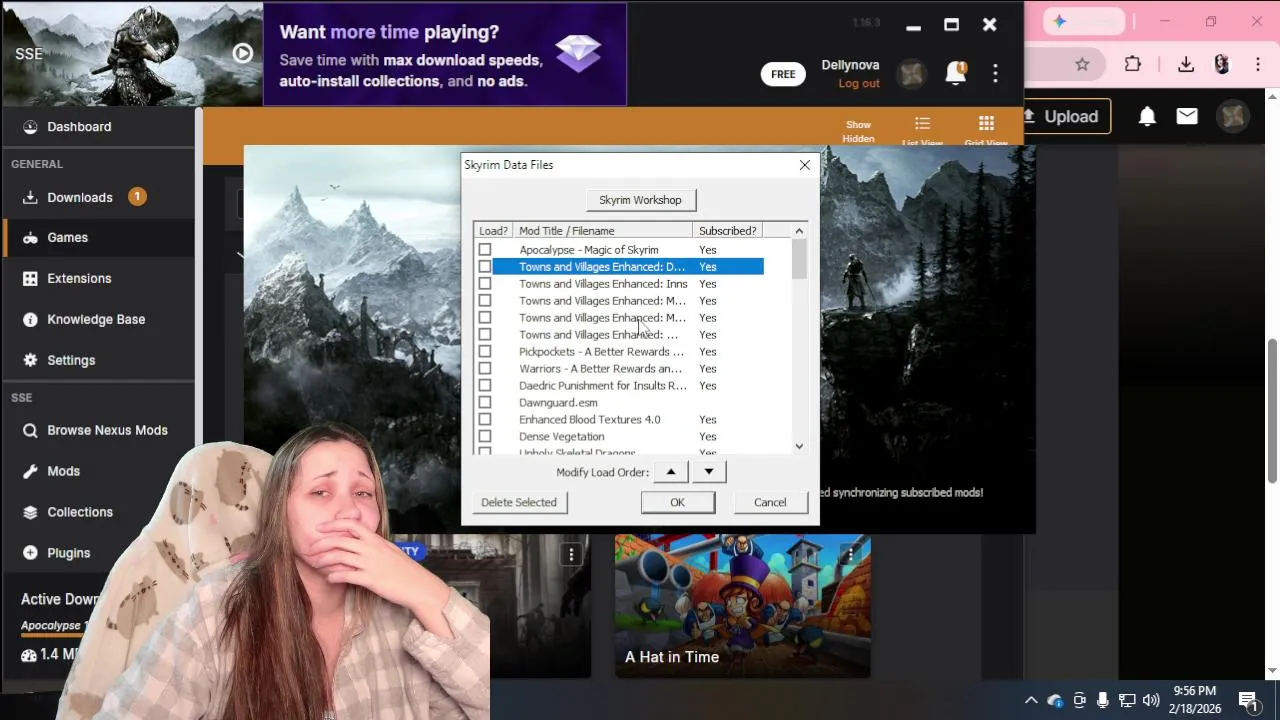This screenshot has height=720, width=1280.
Task: Check Load box for highlighted Towns and Villages row
Action: pyautogui.click(x=485, y=267)
